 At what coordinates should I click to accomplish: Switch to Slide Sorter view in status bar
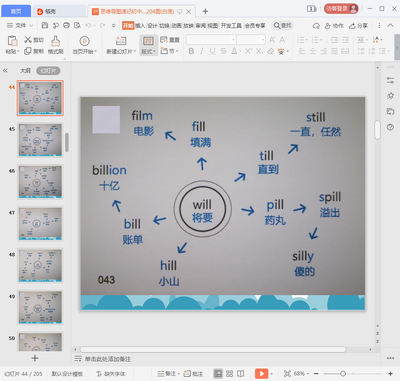229,374
